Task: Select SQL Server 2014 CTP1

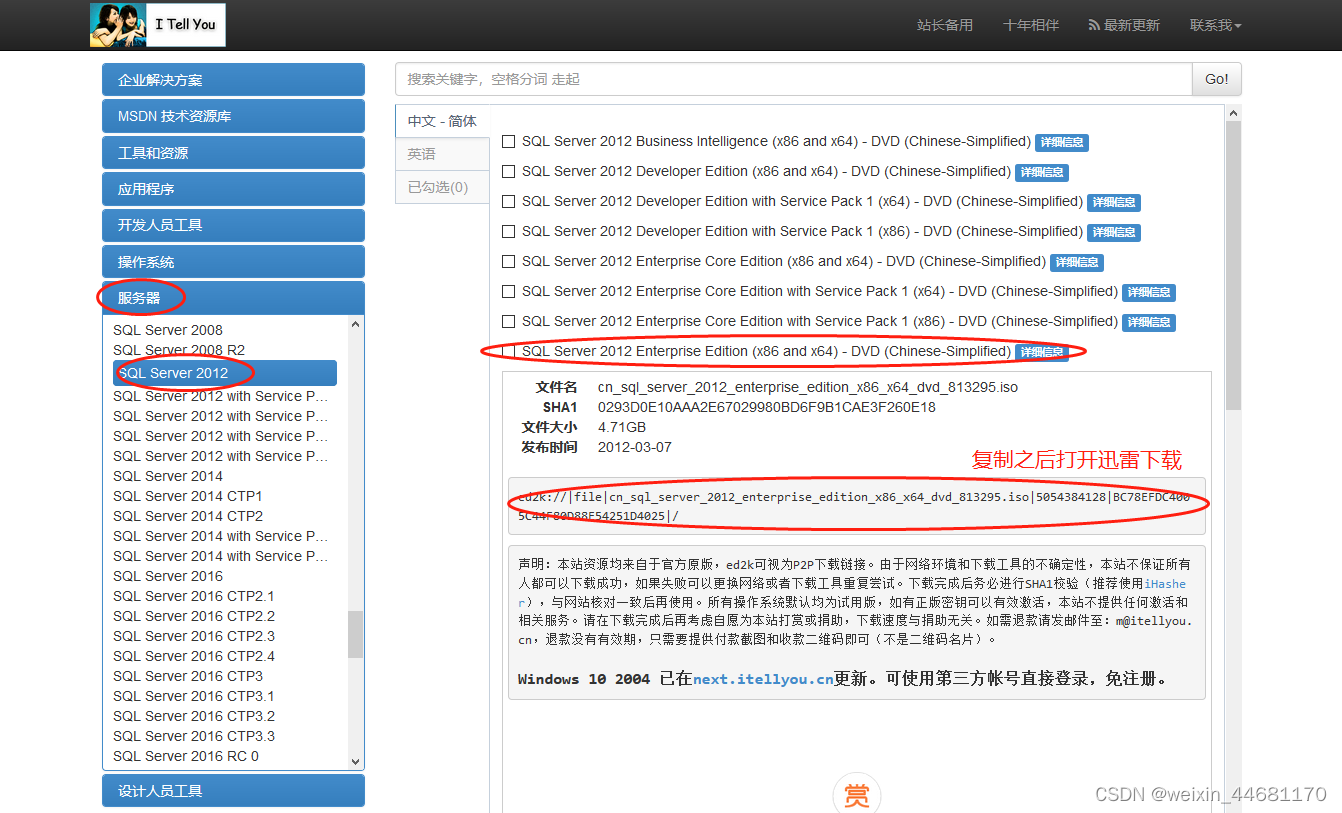Action: (x=188, y=496)
